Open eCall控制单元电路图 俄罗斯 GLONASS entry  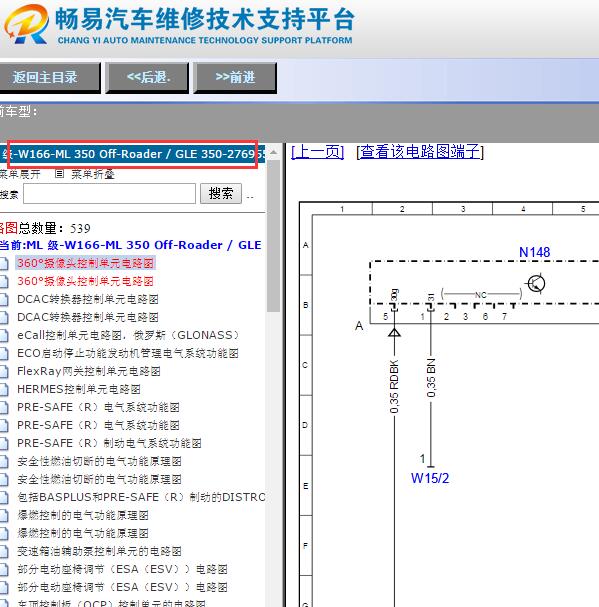(x=128, y=335)
